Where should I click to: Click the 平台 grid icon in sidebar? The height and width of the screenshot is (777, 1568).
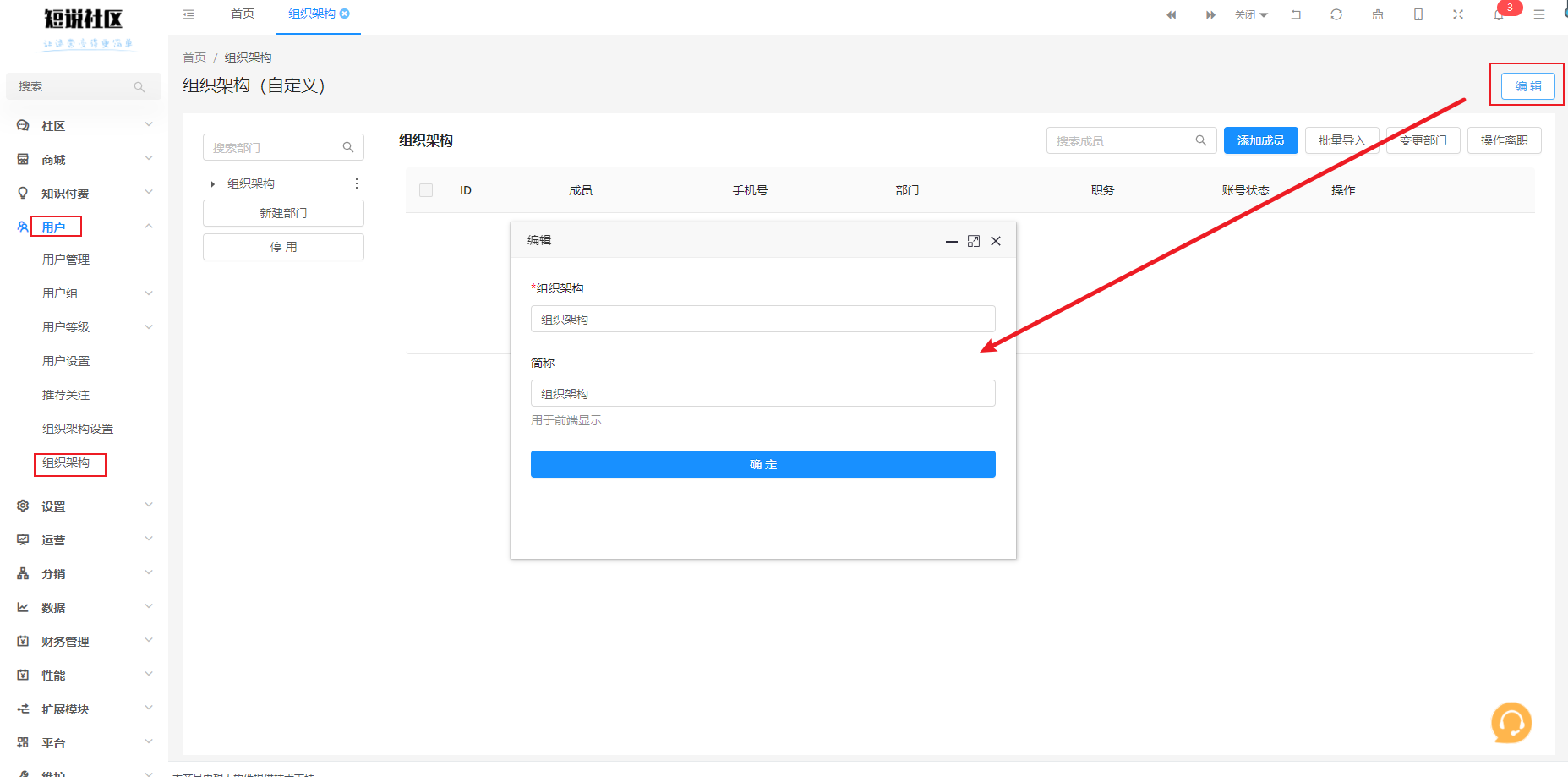(23, 742)
